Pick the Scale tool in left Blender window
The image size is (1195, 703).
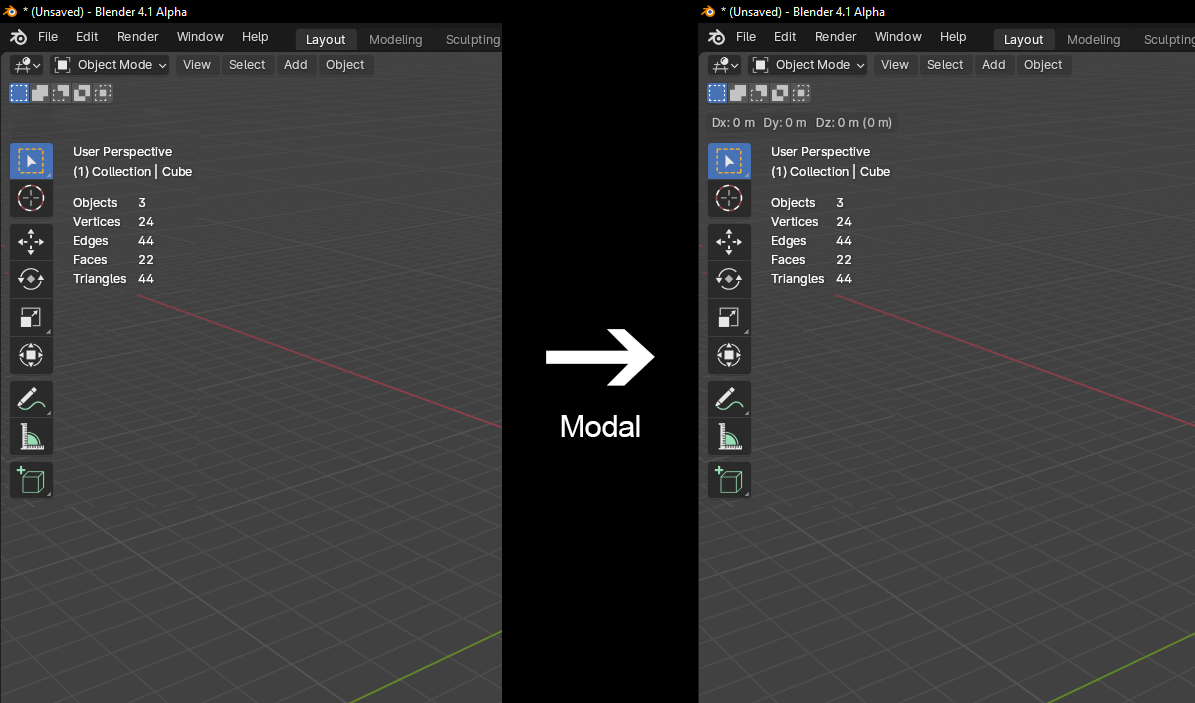[31, 317]
